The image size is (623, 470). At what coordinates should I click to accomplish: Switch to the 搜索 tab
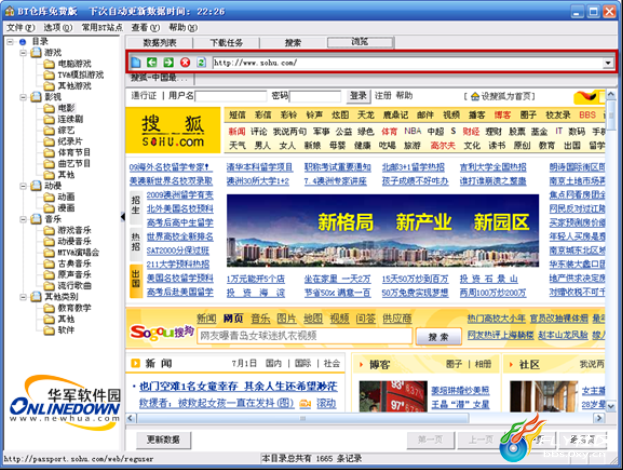[293, 43]
